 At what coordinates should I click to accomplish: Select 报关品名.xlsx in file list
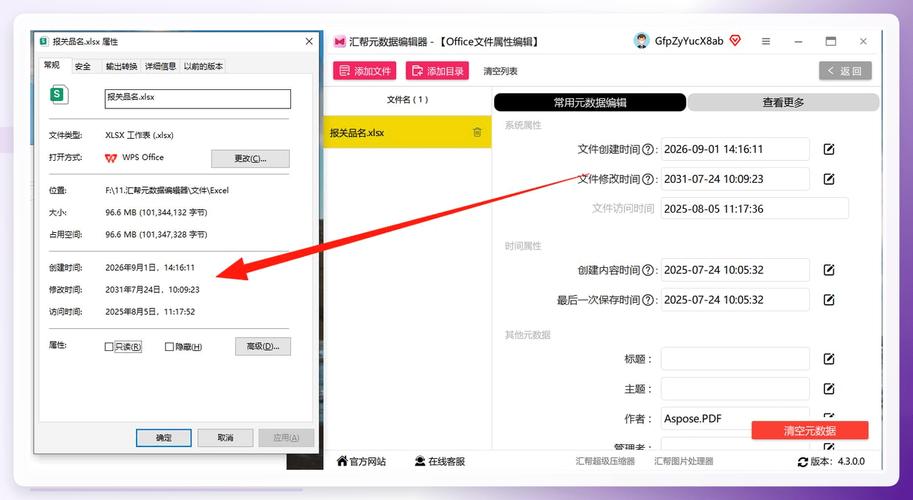(x=407, y=132)
